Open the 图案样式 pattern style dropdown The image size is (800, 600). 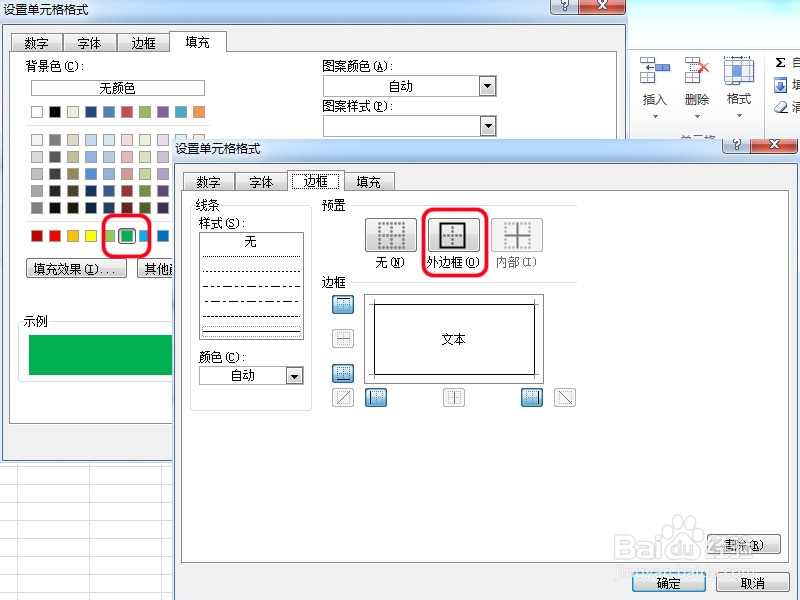pyautogui.click(x=489, y=124)
